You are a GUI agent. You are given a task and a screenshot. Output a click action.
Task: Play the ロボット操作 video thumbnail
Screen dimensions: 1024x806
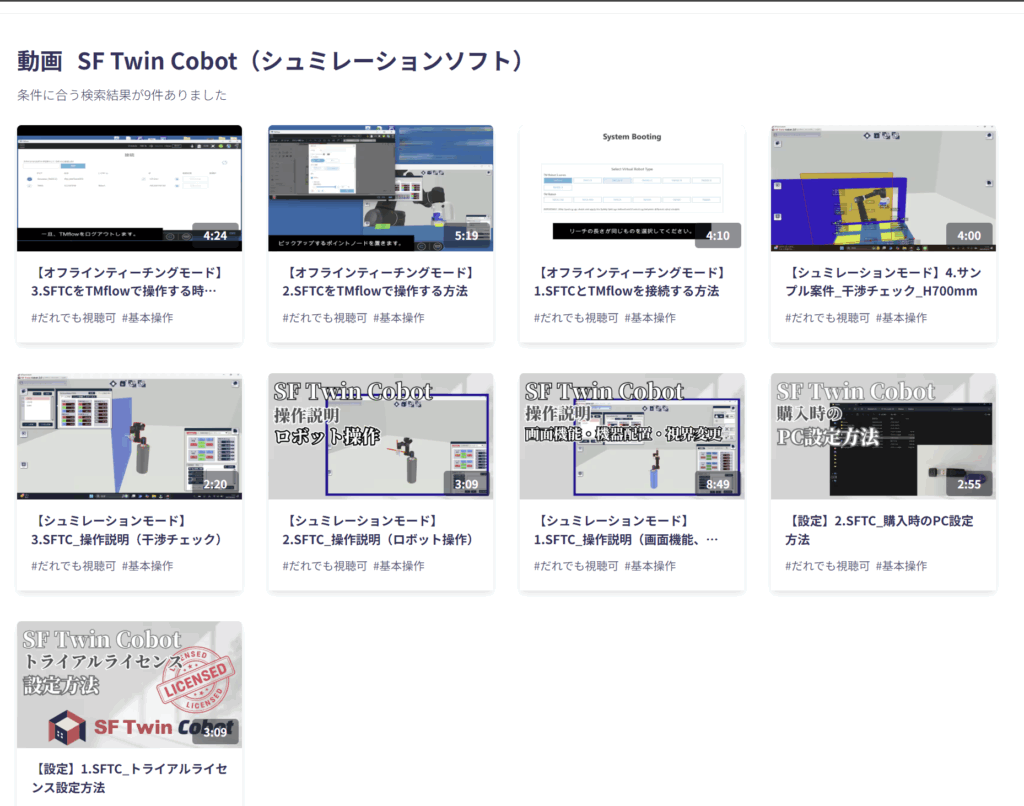[381, 436]
